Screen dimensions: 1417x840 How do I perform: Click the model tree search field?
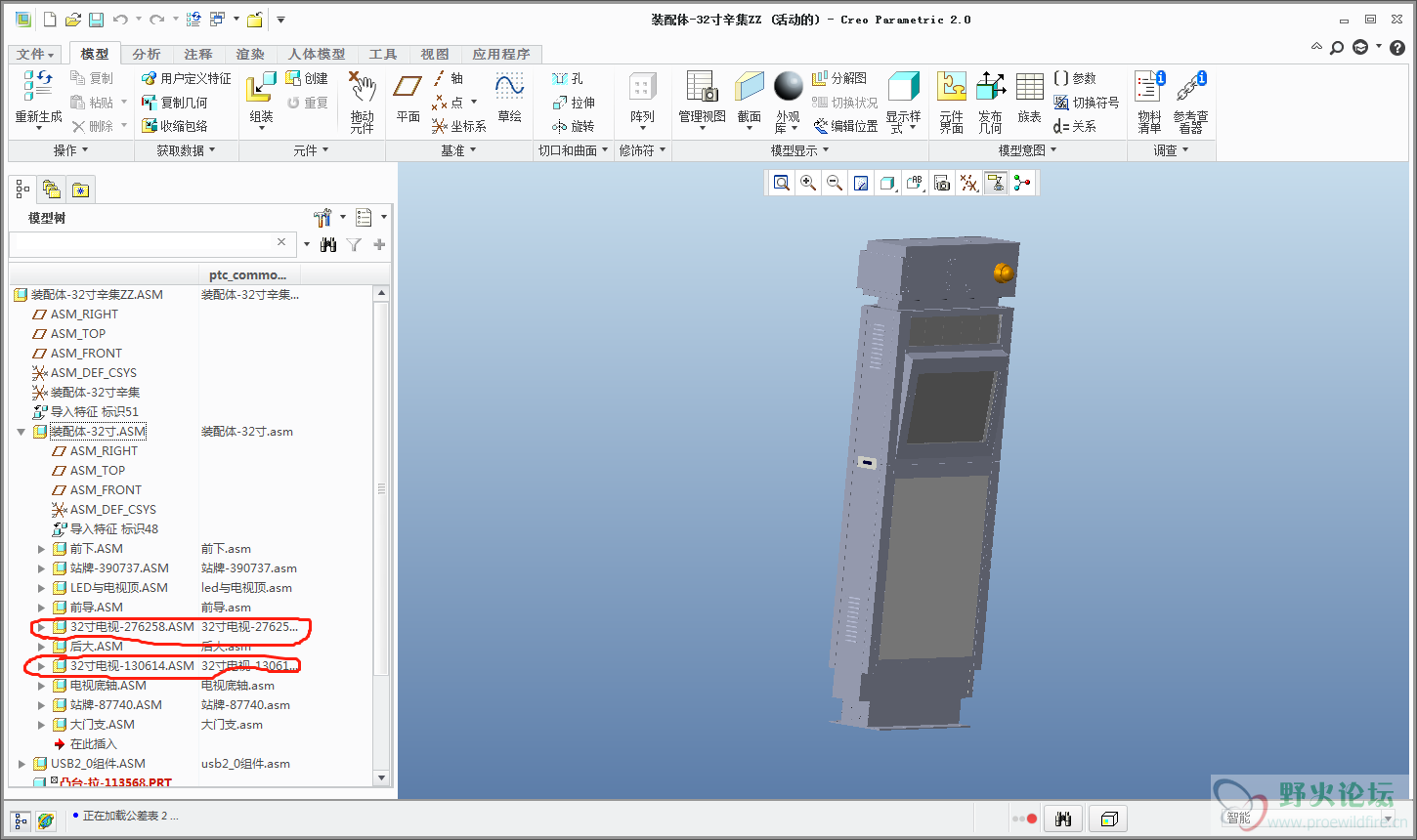(151, 243)
